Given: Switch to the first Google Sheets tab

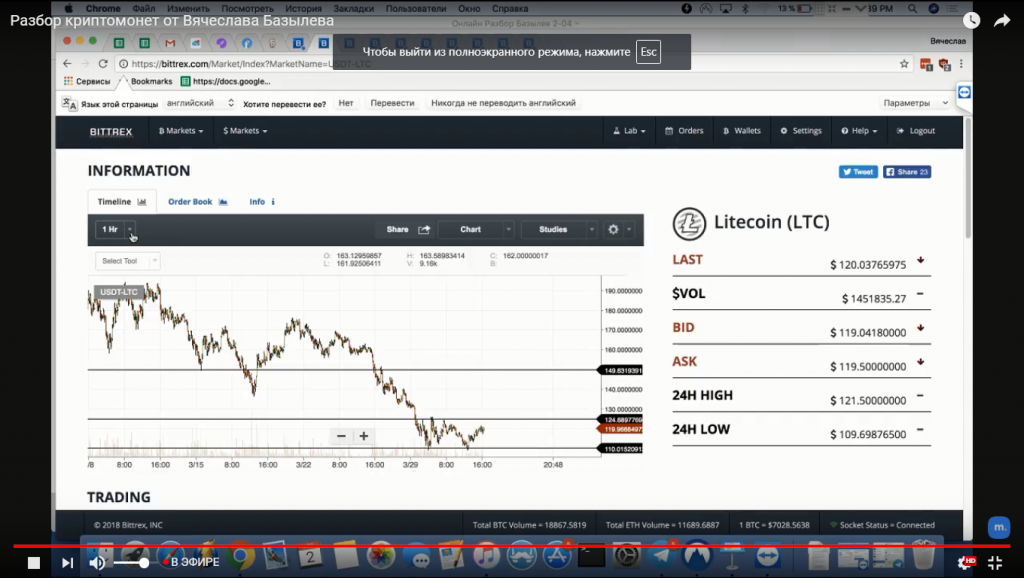Looking at the screenshot, I should tap(119, 43).
